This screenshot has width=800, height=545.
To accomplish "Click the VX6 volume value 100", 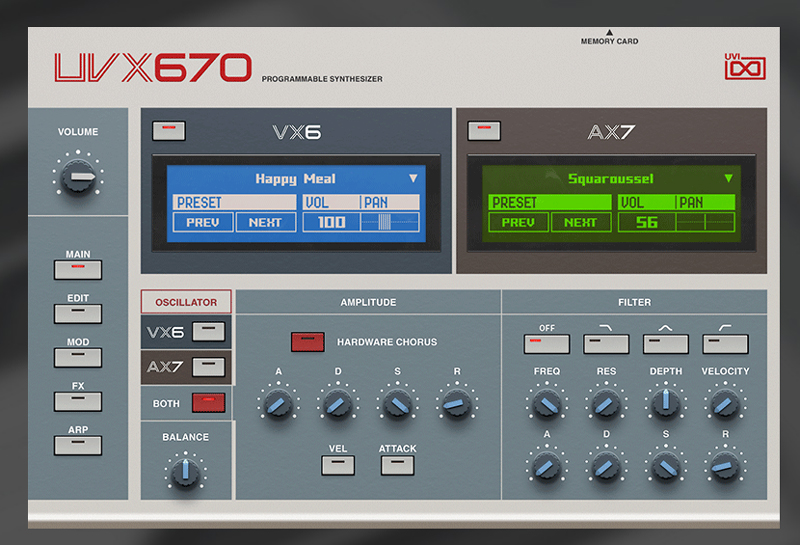I will point(332,222).
